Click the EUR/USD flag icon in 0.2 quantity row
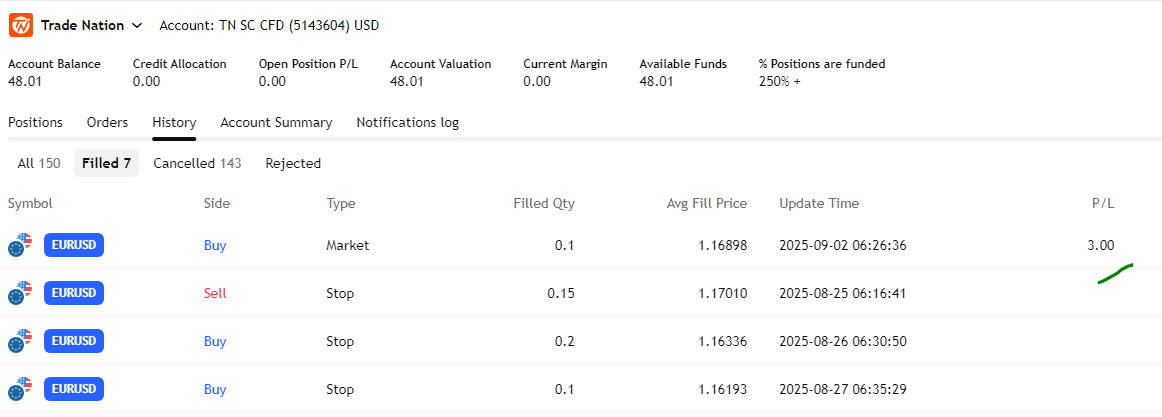The height and width of the screenshot is (417, 1162). [20, 342]
